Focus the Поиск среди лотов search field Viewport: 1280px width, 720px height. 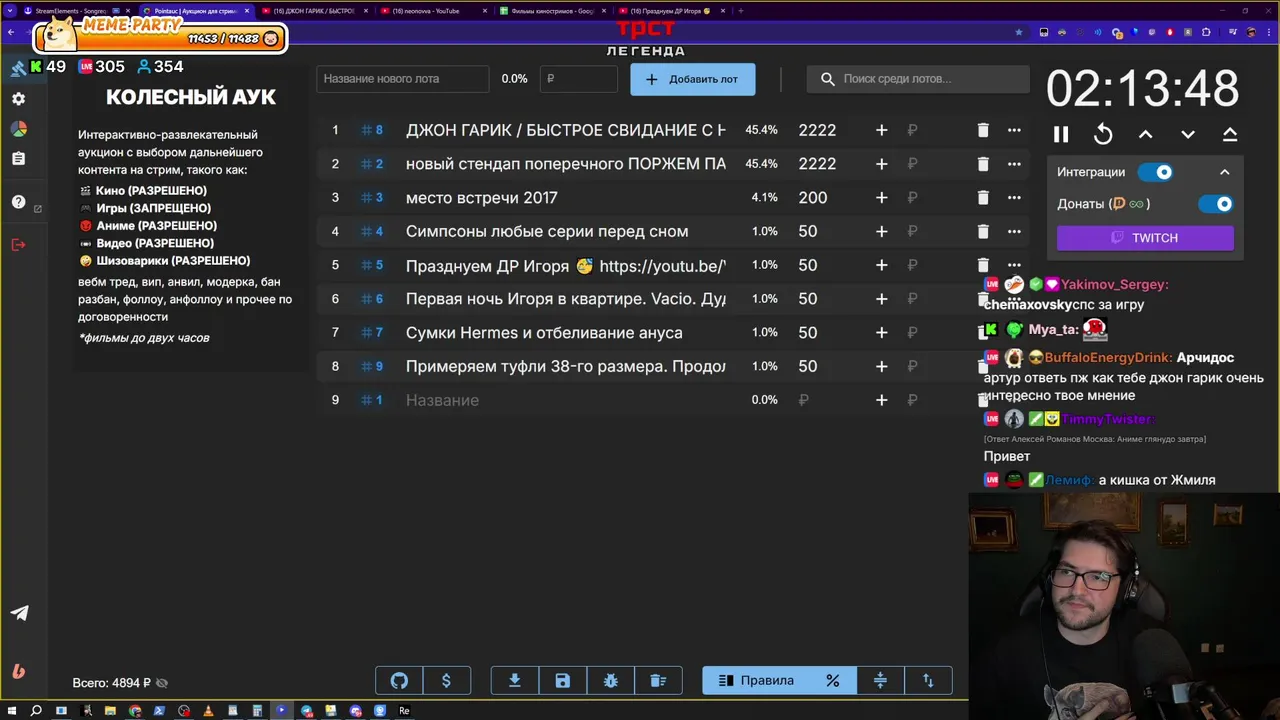pyautogui.click(x=918, y=79)
